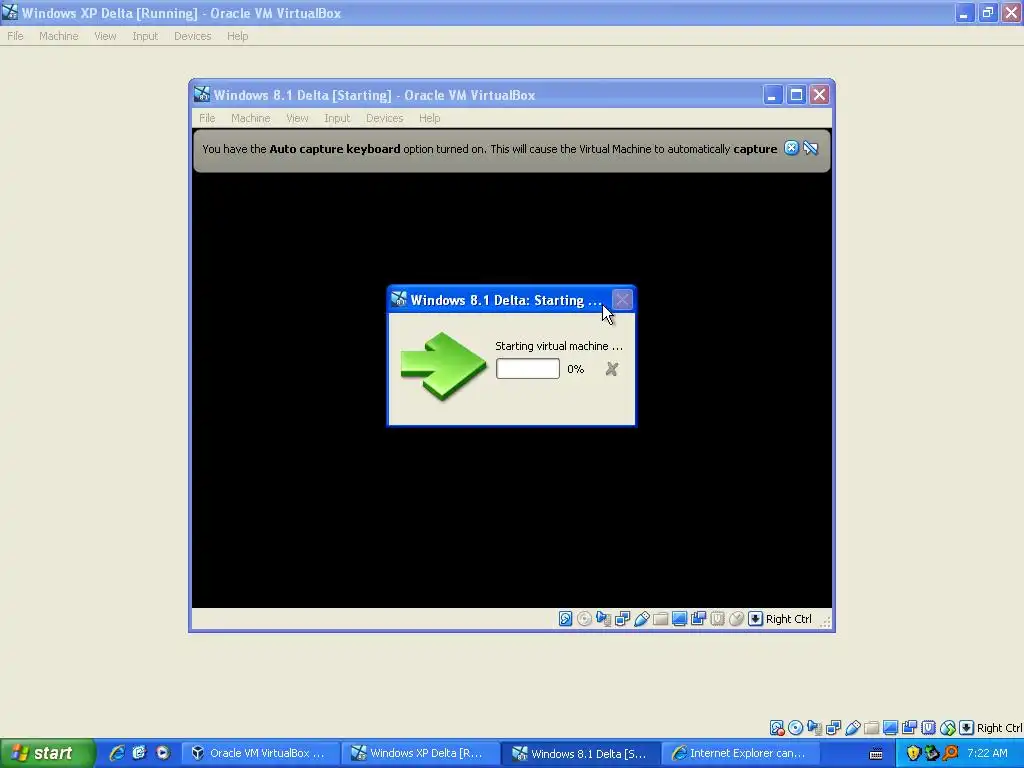Screen dimensions: 1024x768
Task: Maximize the Windows 8.1 Delta window
Action: (x=796, y=95)
